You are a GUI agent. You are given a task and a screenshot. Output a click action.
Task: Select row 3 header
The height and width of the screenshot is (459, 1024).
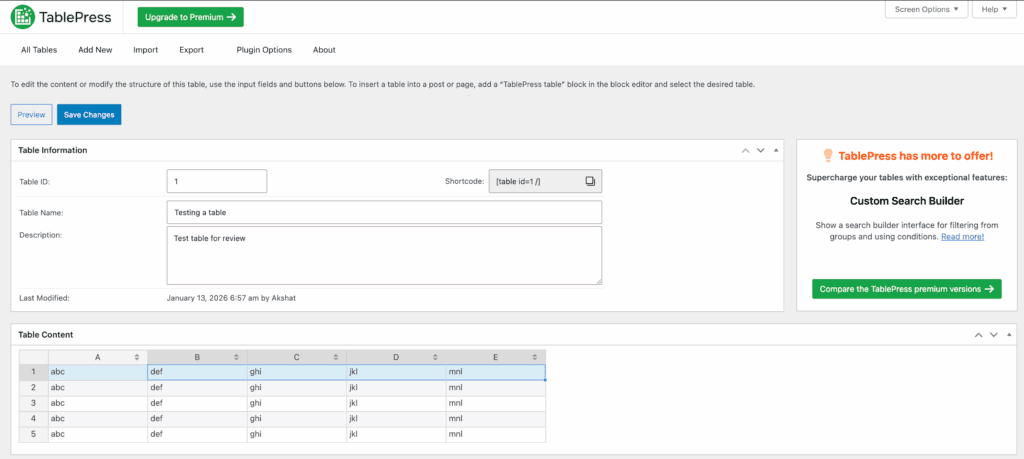pos(33,404)
